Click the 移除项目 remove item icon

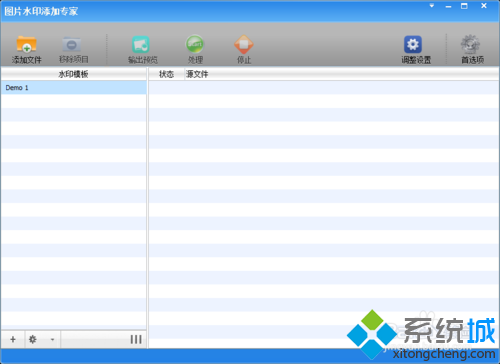tap(72, 44)
